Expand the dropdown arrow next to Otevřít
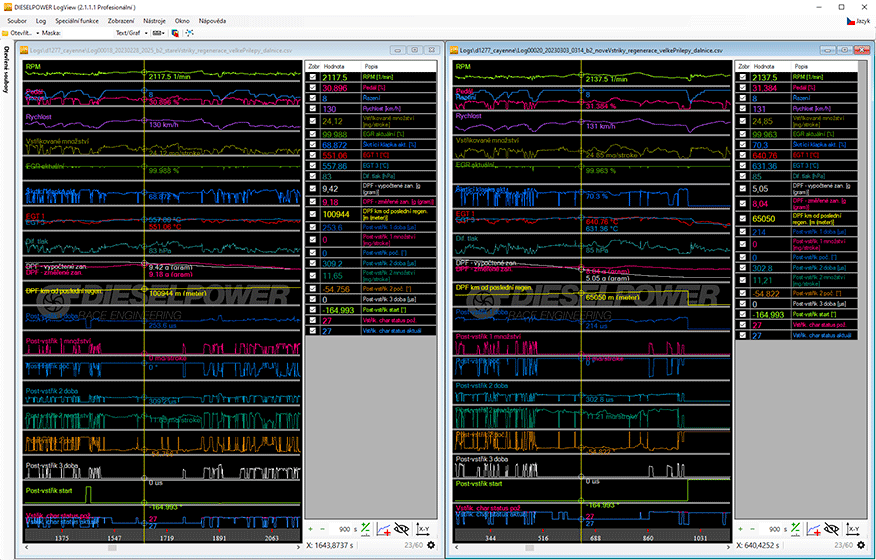Viewport: 876px width, 560px height. click(37, 33)
